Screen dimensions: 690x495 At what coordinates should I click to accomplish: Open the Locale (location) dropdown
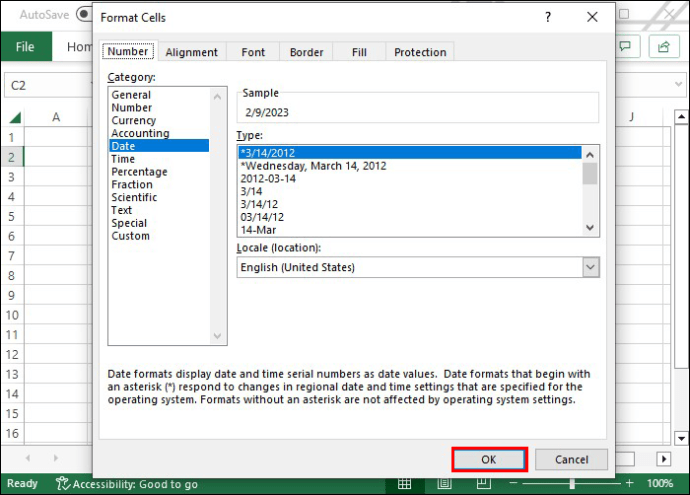(x=590, y=267)
